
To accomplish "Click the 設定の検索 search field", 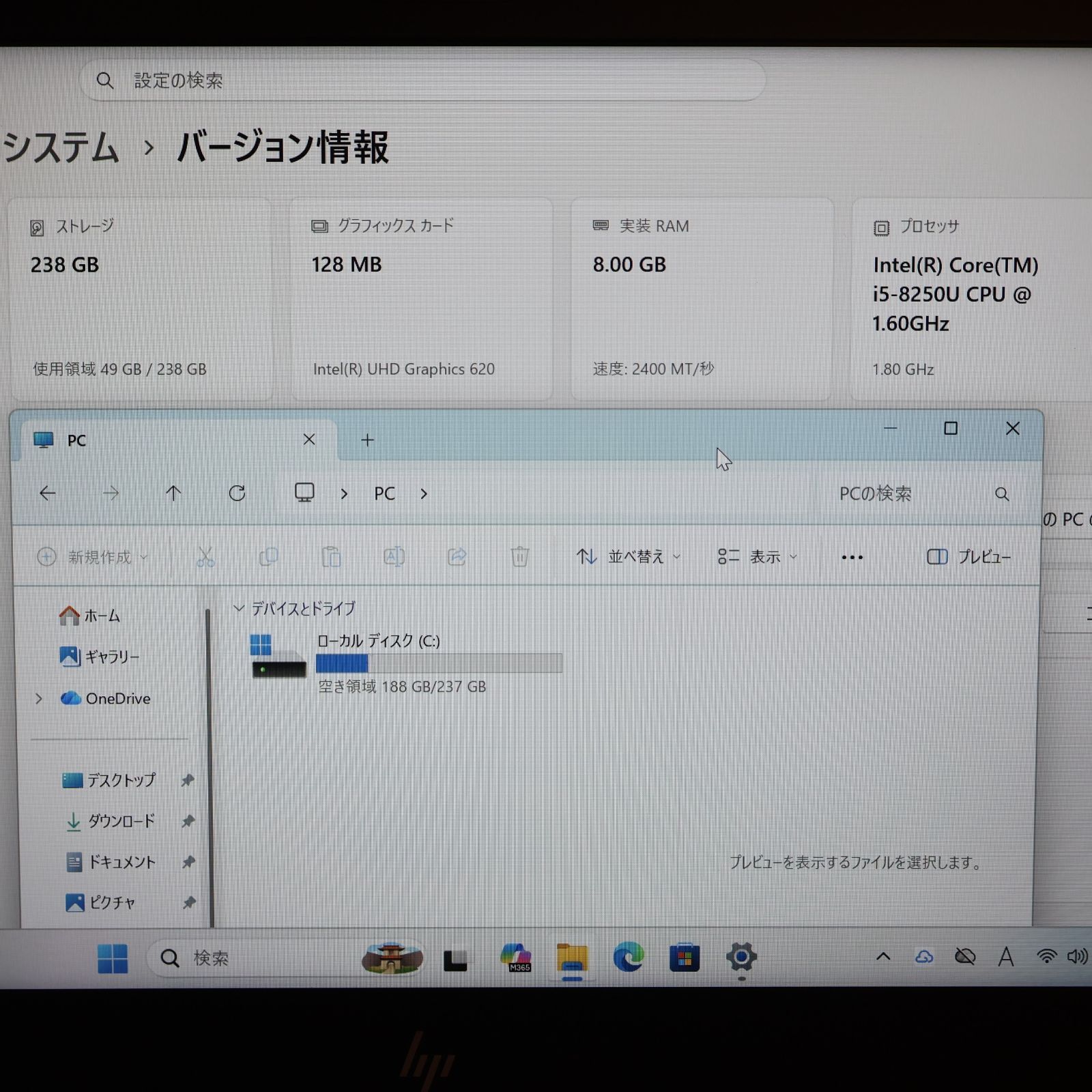I will pyautogui.click(x=423, y=81).
